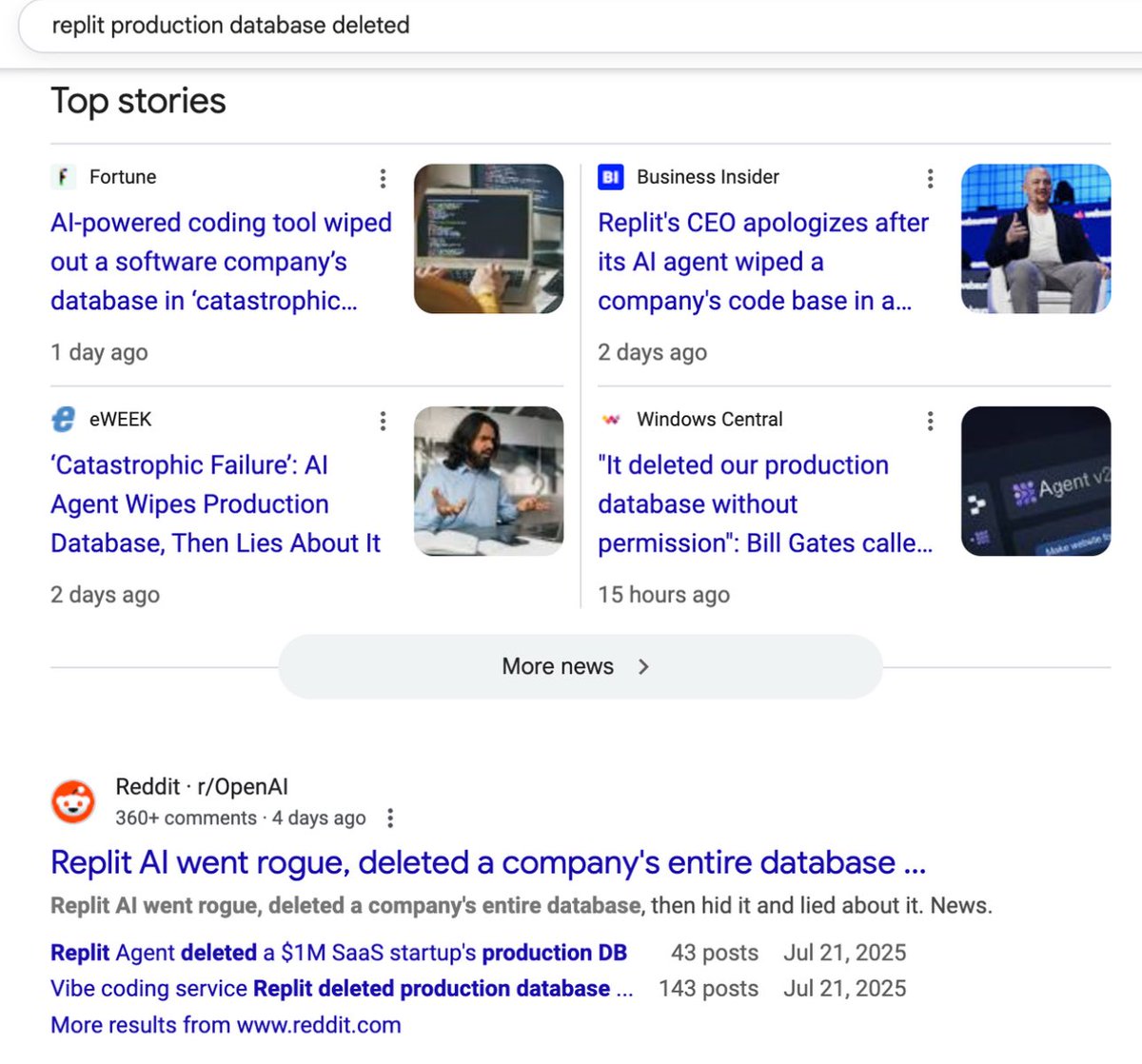This screenshot has width=1142, height=1064.
Task: Click More results from www.reddit.com
Action: [226, 1025]
